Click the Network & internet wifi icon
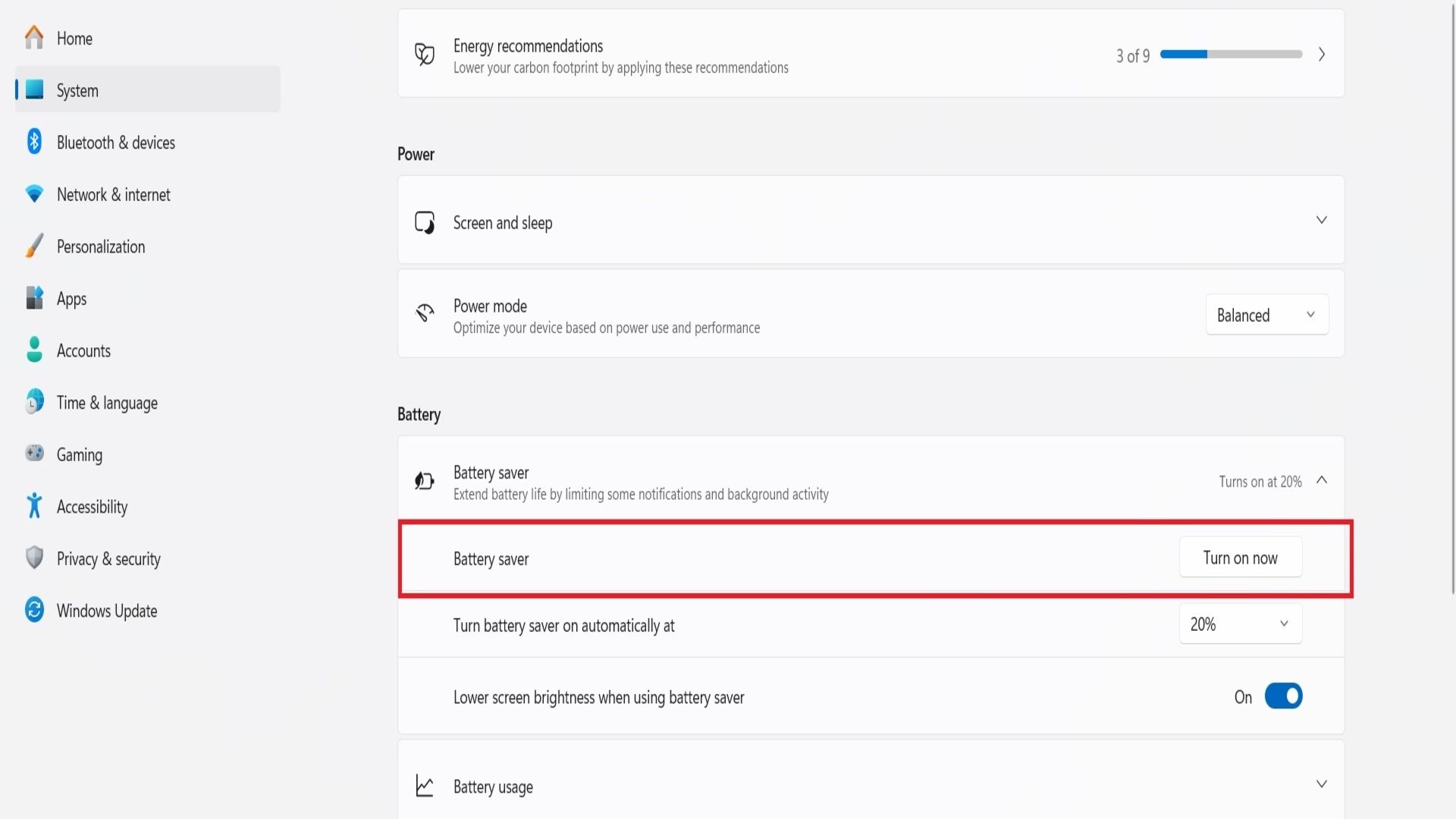This screenshot has width=1456, height=819. click(34, 194)
